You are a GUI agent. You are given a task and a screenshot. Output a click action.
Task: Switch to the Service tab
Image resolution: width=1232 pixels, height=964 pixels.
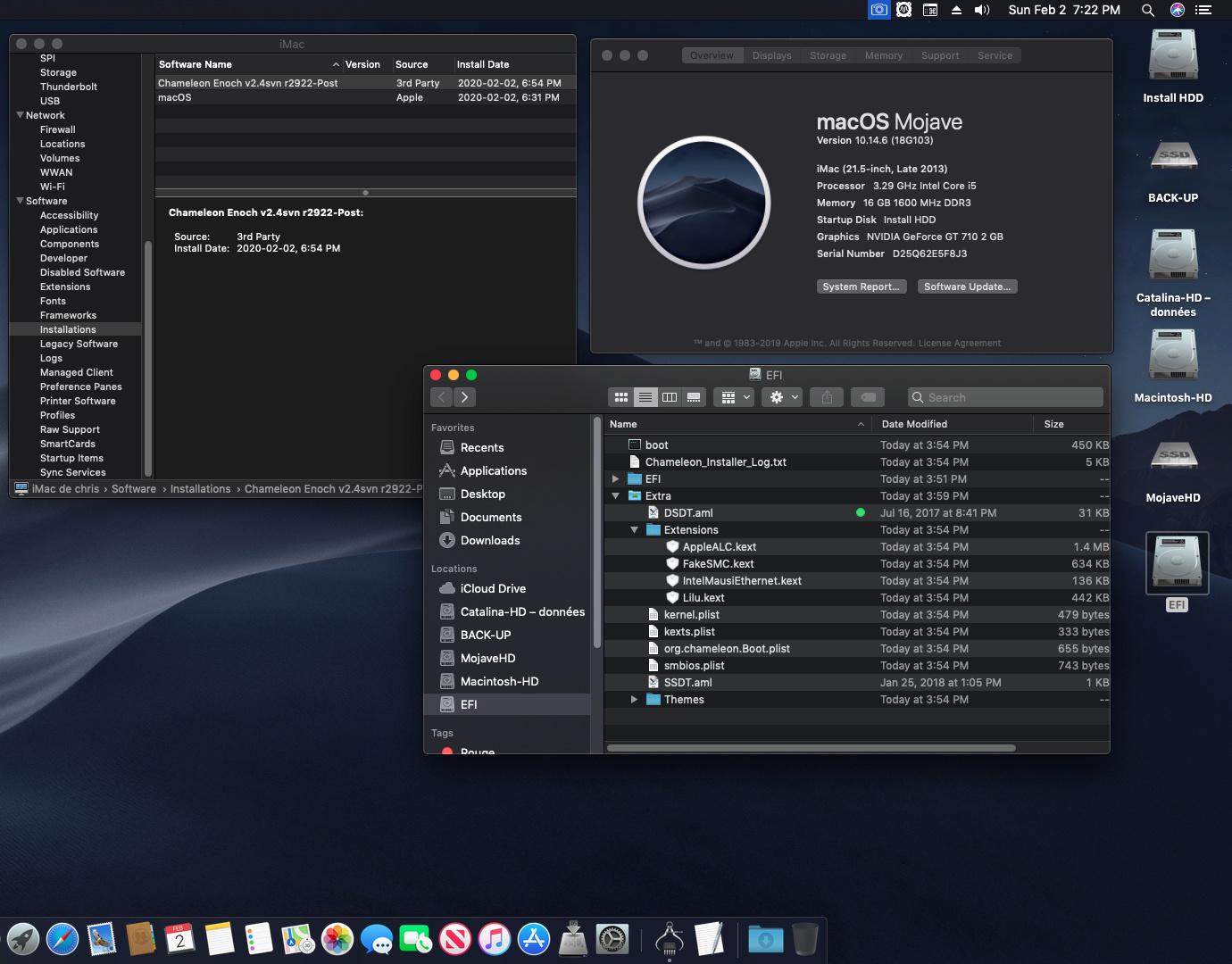click(x=995, y=55)
